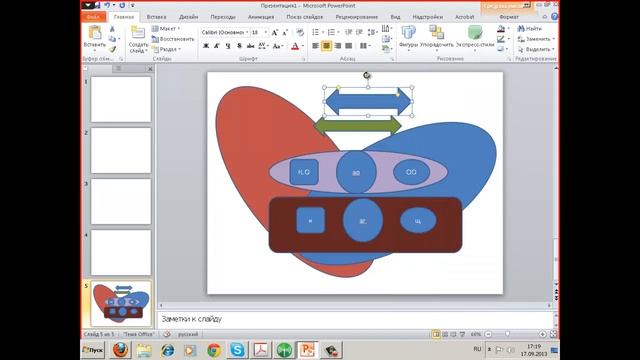Open Skype from the taskbar
This screenshot has width=640, height=360.
237,350
